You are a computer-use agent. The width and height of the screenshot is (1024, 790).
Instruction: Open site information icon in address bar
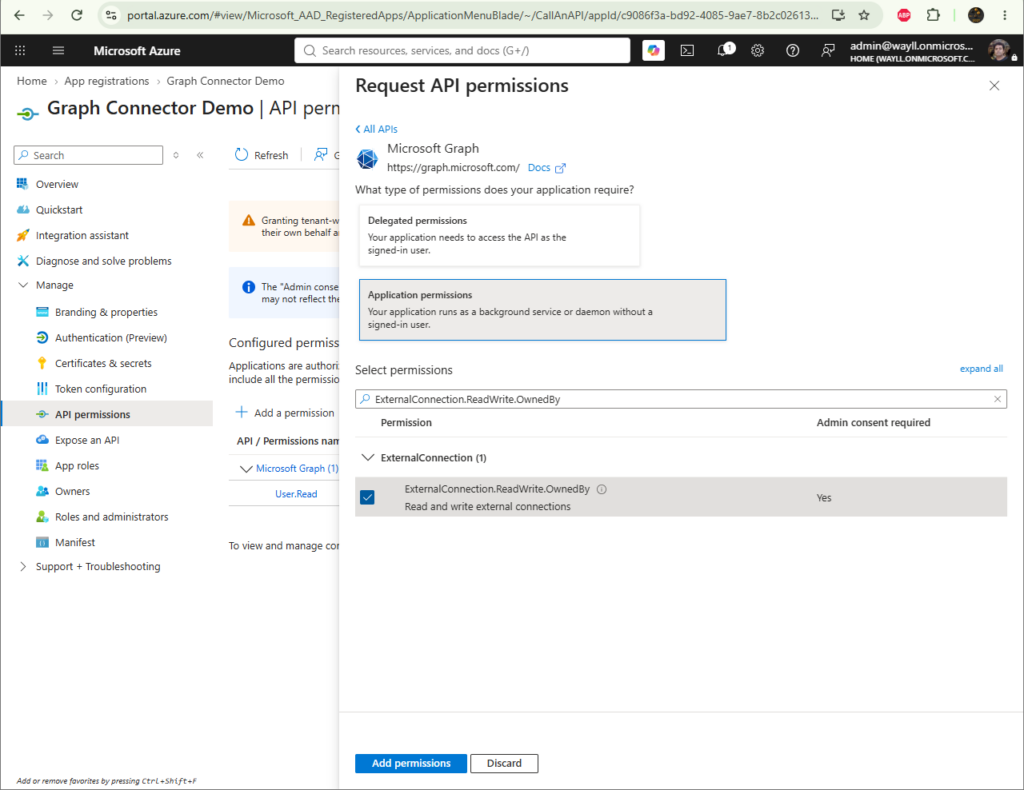(x=111, y=15)
